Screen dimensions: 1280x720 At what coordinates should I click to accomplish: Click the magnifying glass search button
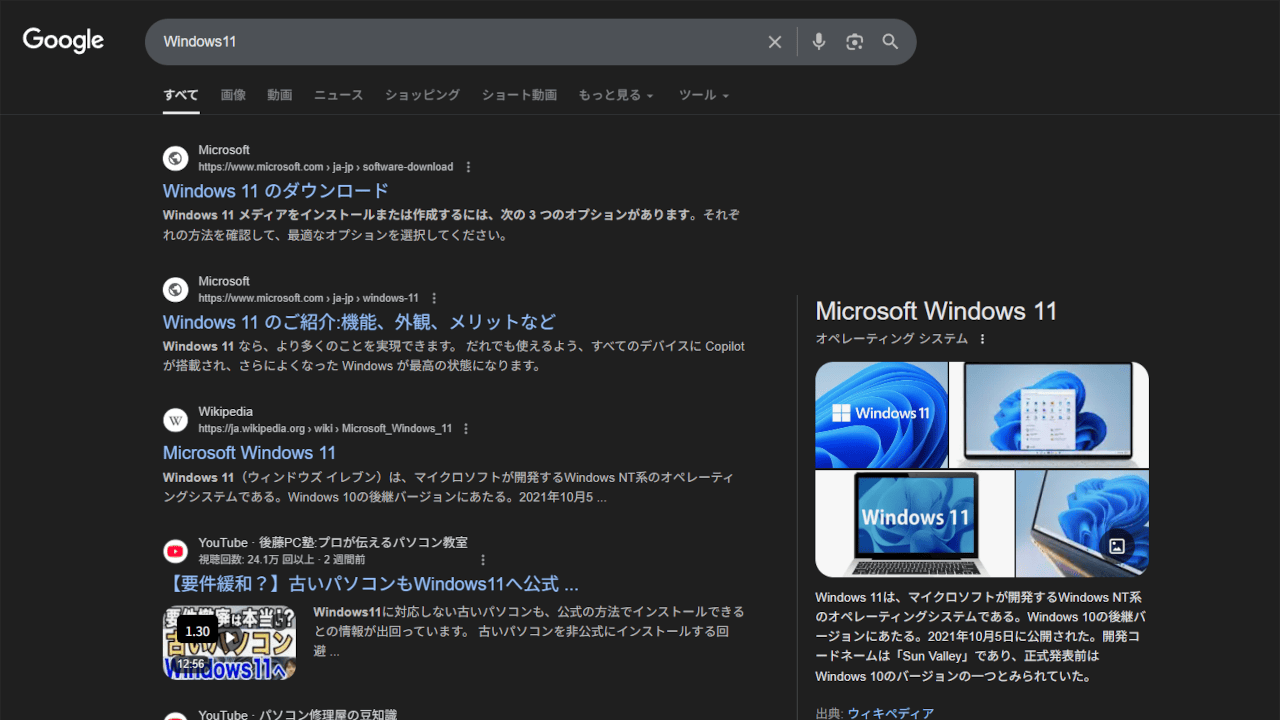click(x=890, y=42)
